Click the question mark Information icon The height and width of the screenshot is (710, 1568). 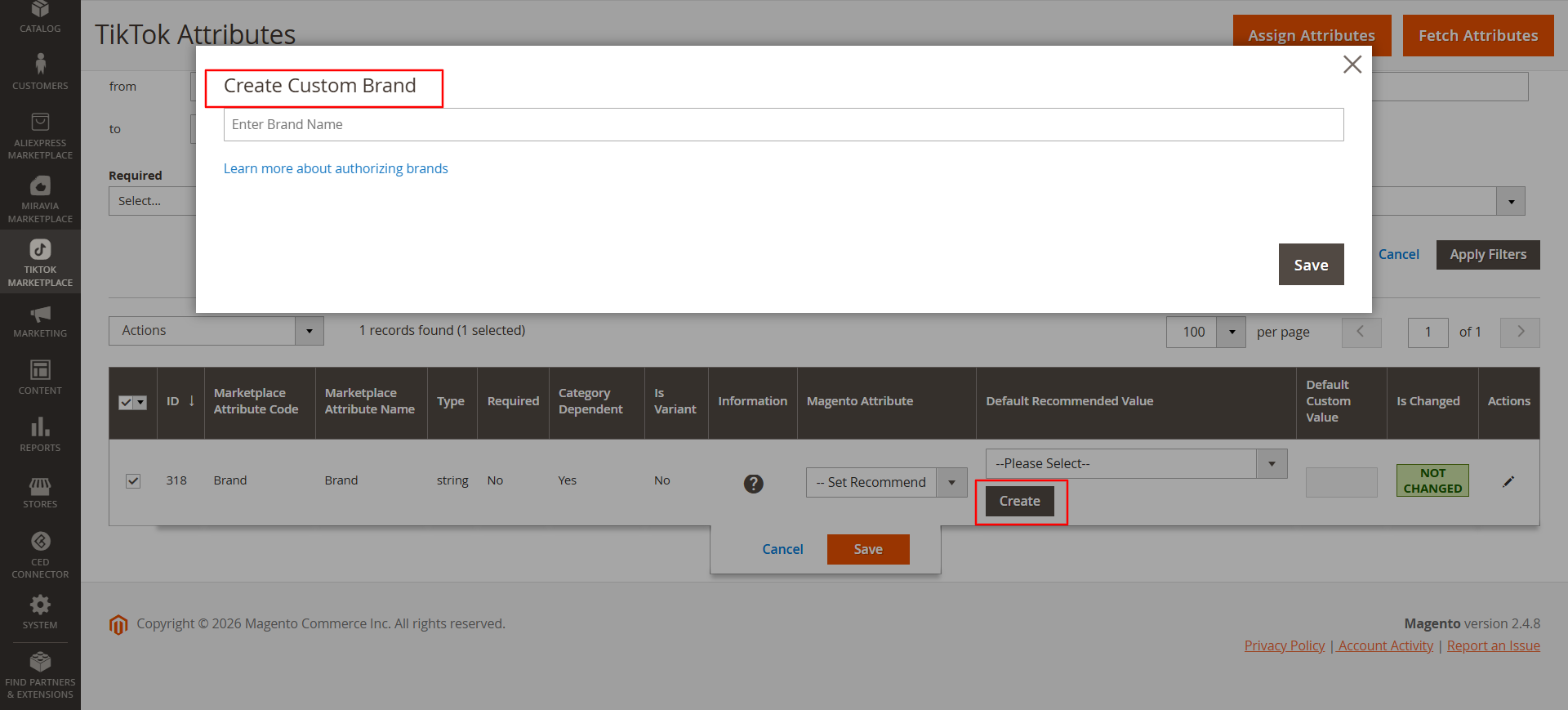(753, 484)
